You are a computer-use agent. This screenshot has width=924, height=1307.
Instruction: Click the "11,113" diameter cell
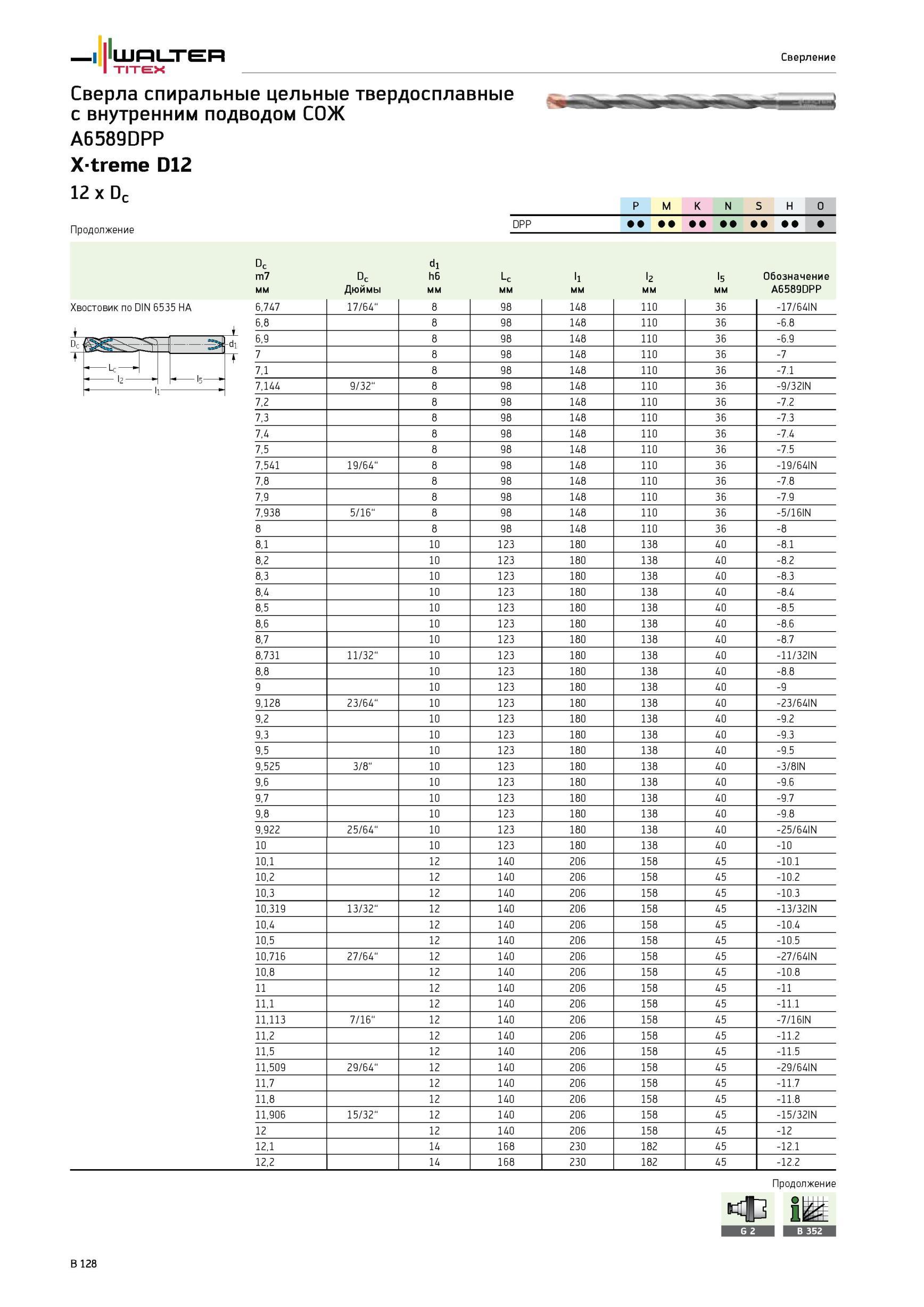click(270, 1020)
